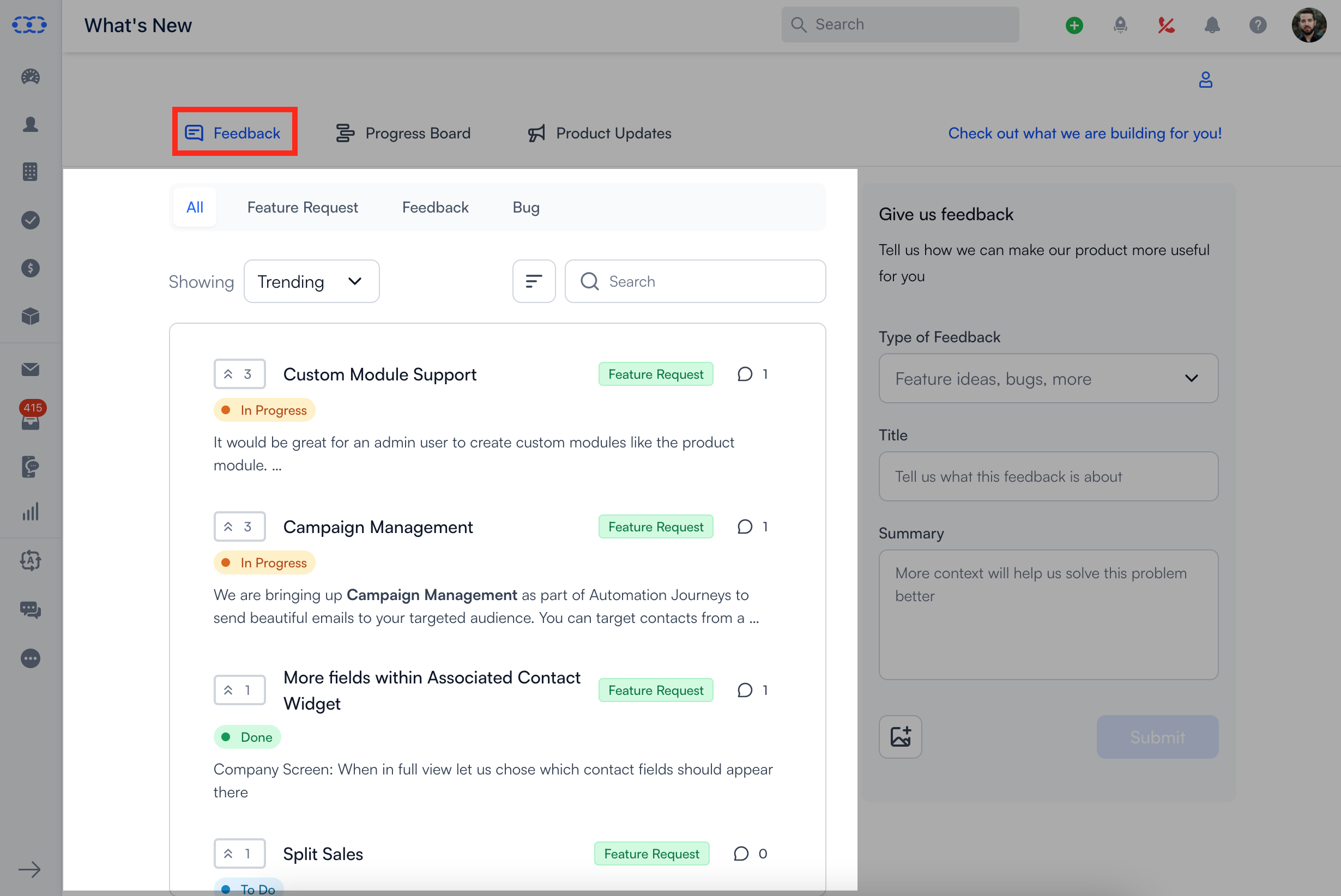Click the Done status badge

tap(247, 736)
